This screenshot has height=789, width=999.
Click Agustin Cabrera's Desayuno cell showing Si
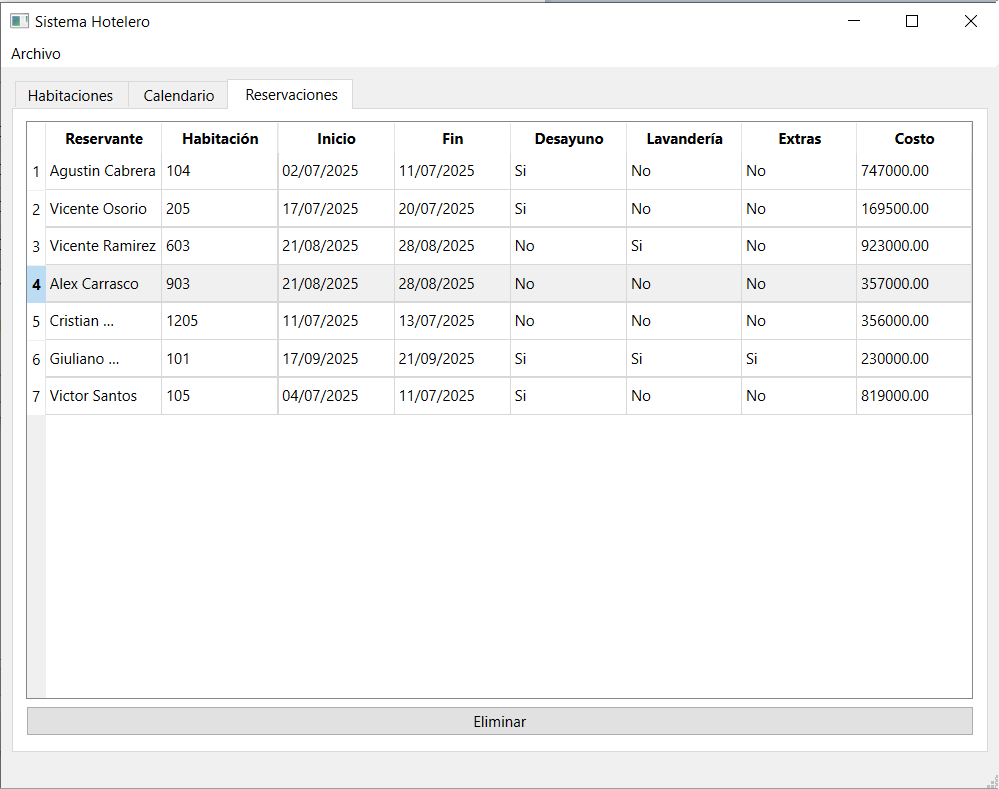568,171
